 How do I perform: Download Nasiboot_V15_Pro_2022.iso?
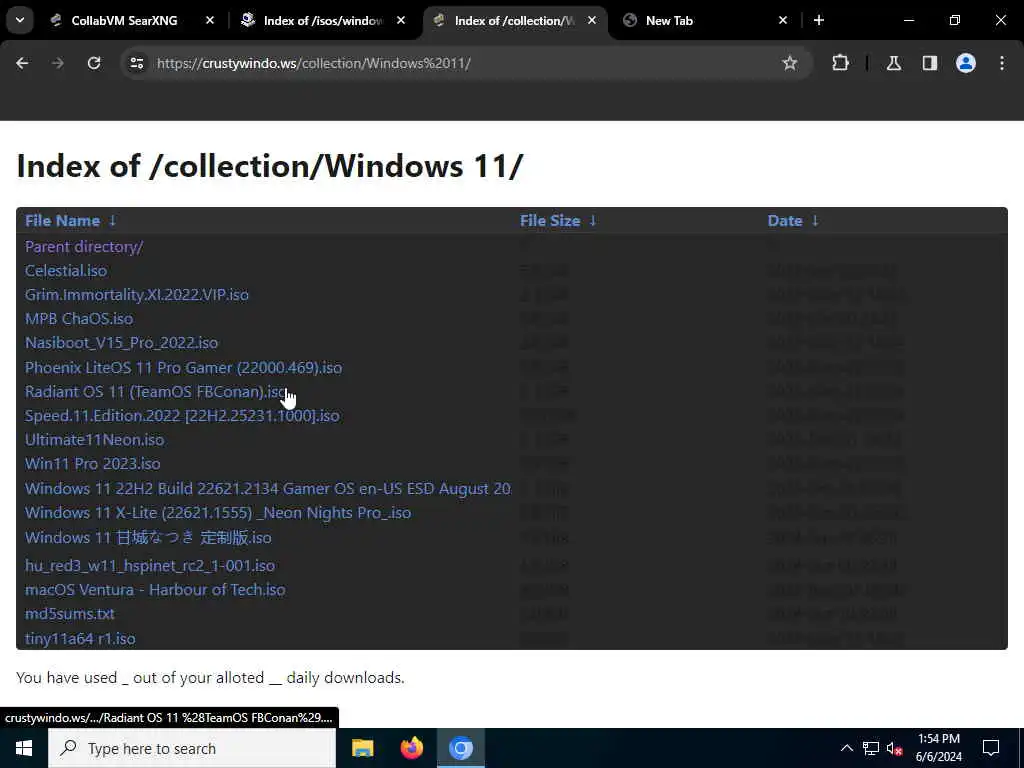121,343
